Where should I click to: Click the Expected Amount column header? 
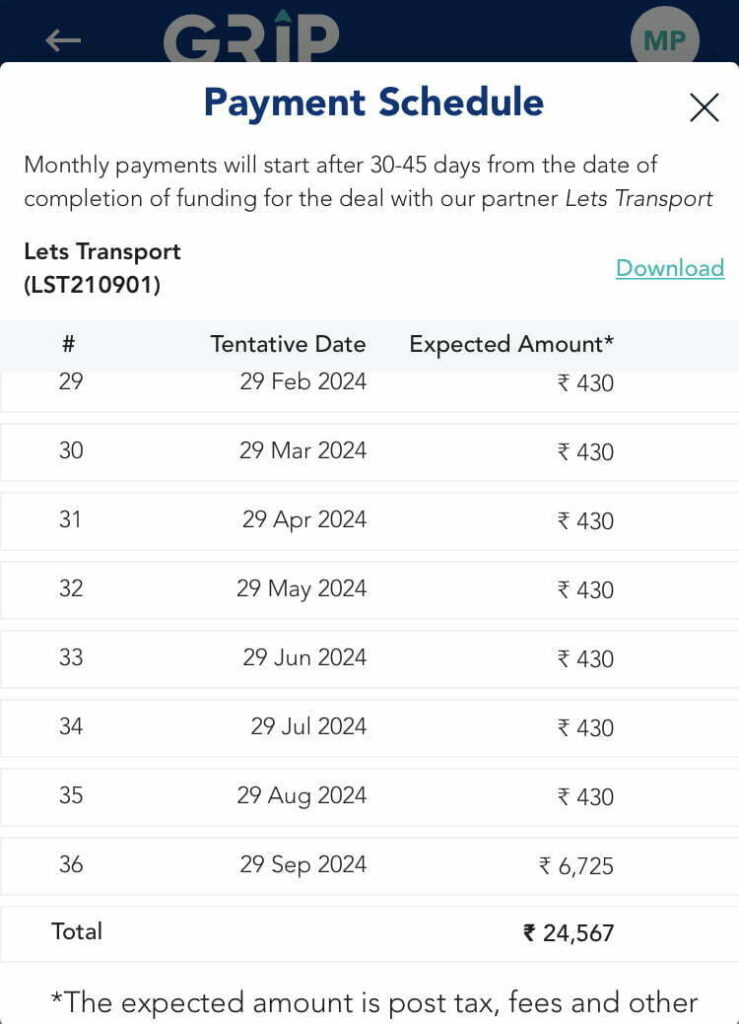(511, 345)
